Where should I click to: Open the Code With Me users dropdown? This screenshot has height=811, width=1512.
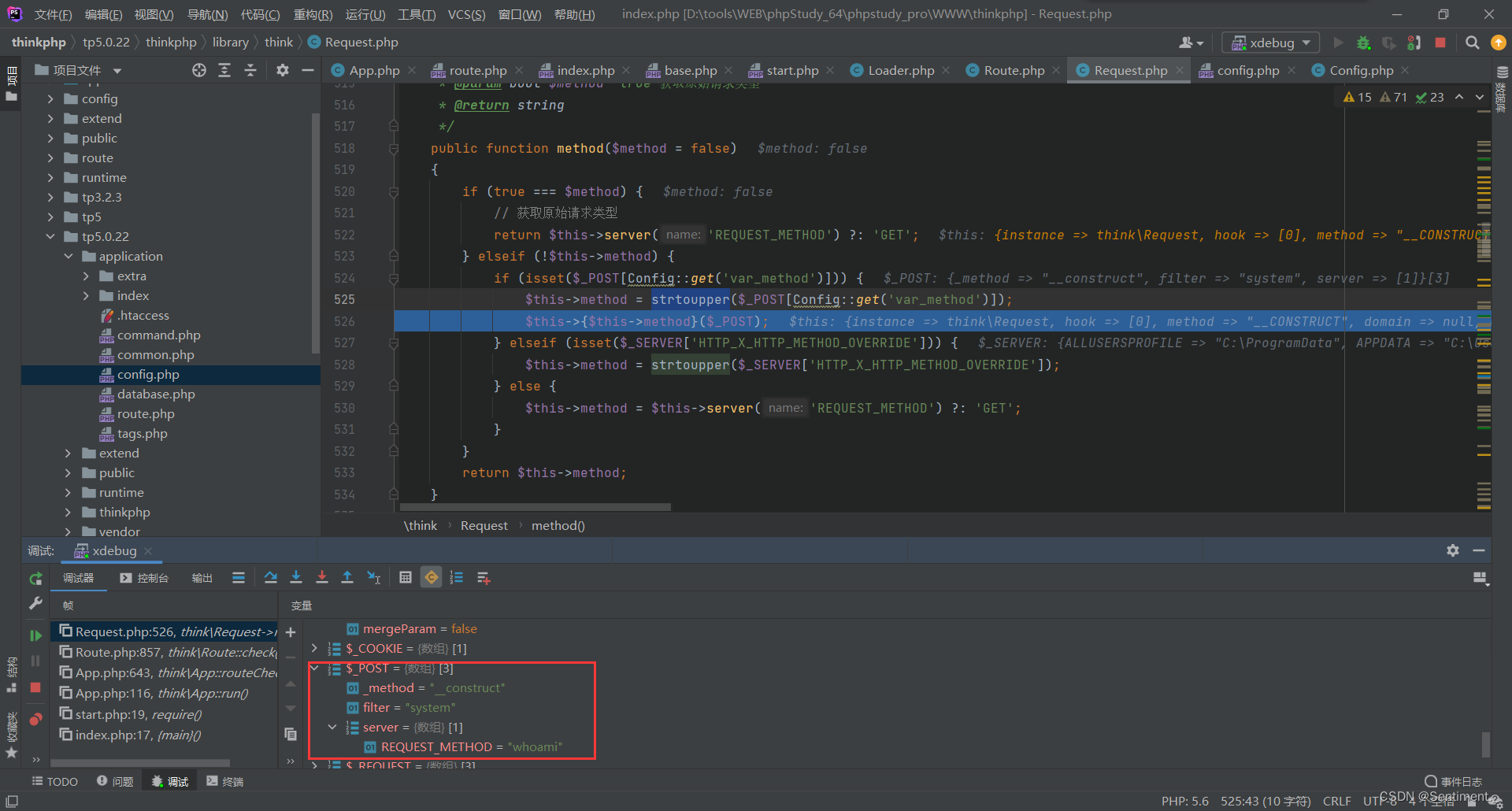coord(1191,43)
